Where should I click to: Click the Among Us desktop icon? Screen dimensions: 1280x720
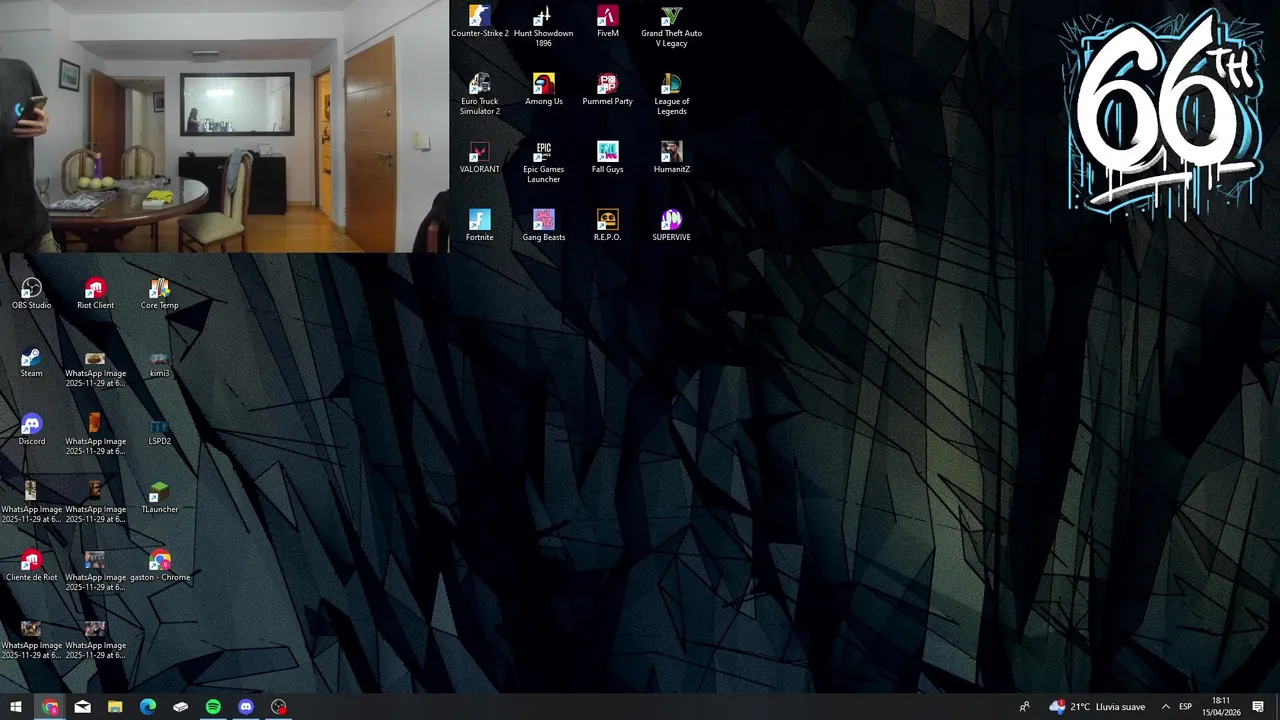[543, 90]
